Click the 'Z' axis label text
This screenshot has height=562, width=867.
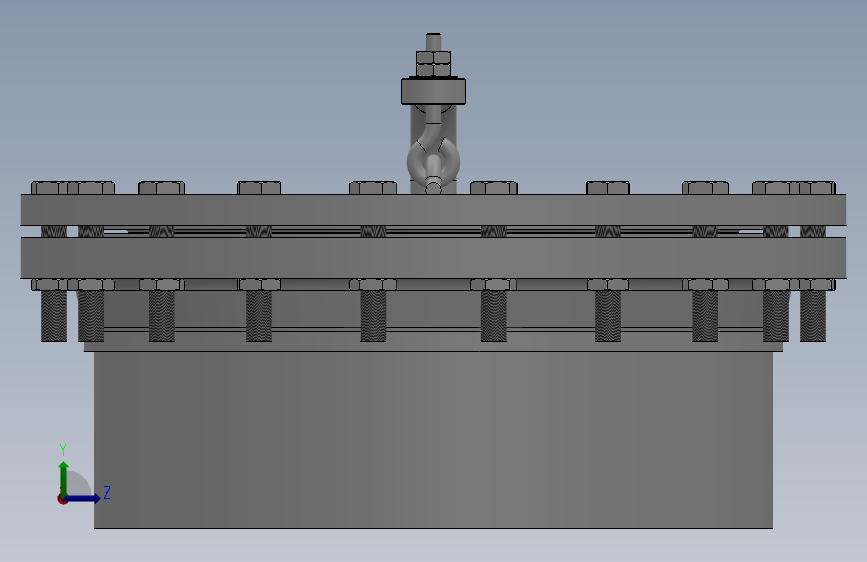click(x=107, y=492)
